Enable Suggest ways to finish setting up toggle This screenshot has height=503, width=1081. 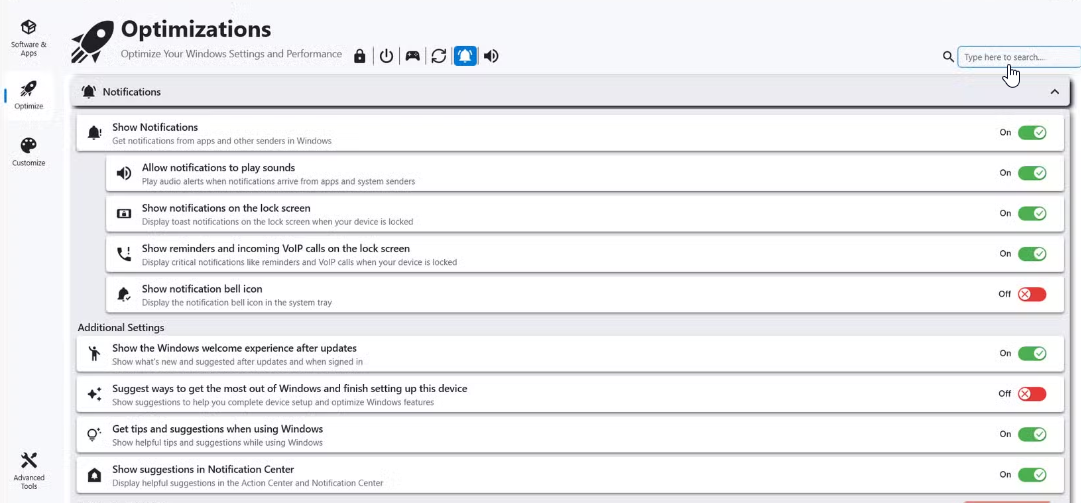(1031, 394)
